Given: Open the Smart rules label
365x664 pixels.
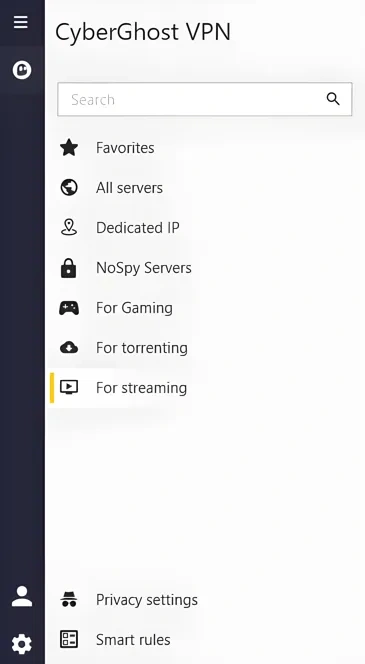Looking at the screenshot, I should [133, 639].
